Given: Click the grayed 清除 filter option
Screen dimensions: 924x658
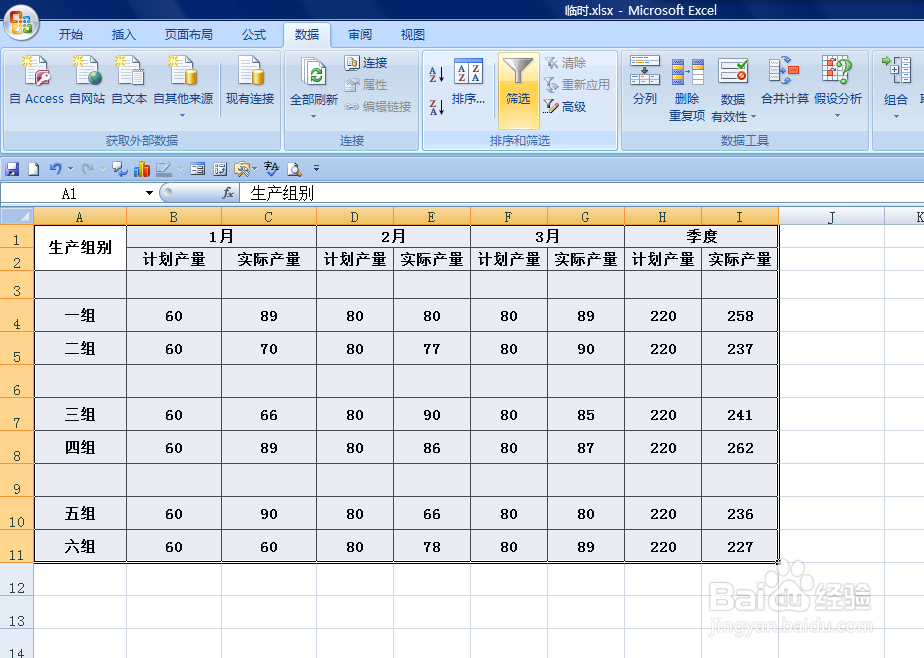Looking at the screenshot, I should (x=568, y=64).
